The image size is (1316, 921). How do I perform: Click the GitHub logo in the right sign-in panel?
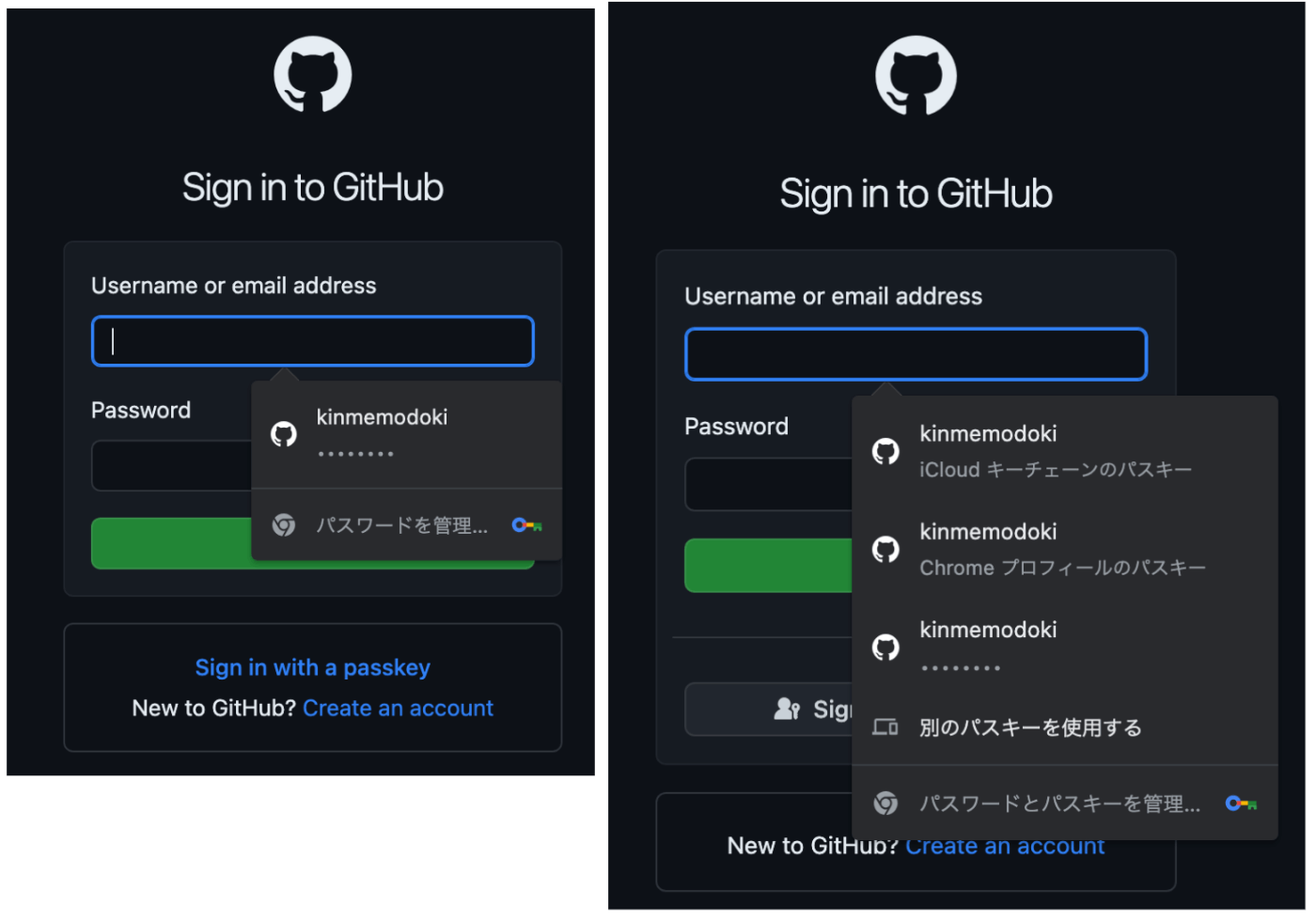[916, 76]
